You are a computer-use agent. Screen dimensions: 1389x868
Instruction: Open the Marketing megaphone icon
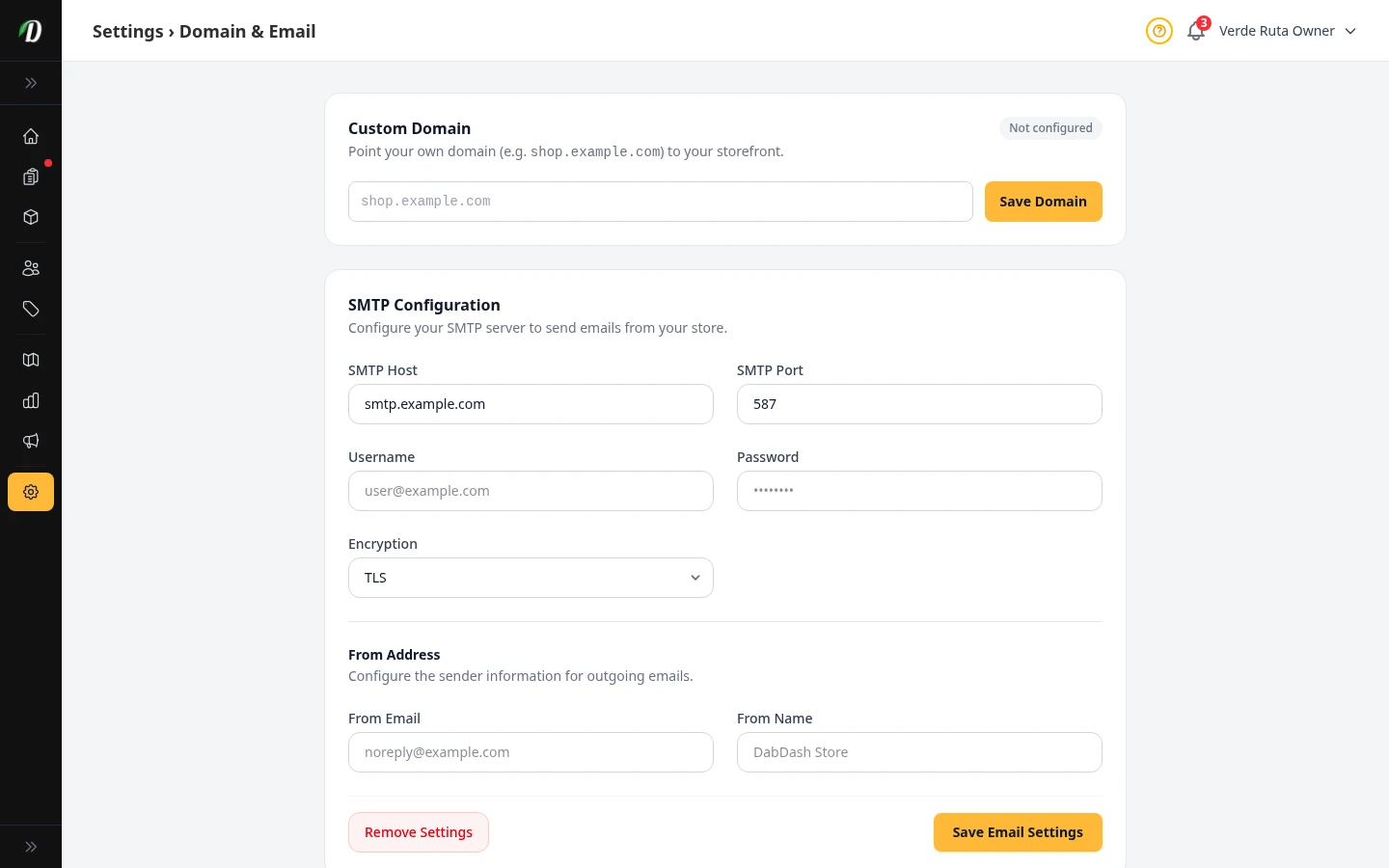pos(31,441)
